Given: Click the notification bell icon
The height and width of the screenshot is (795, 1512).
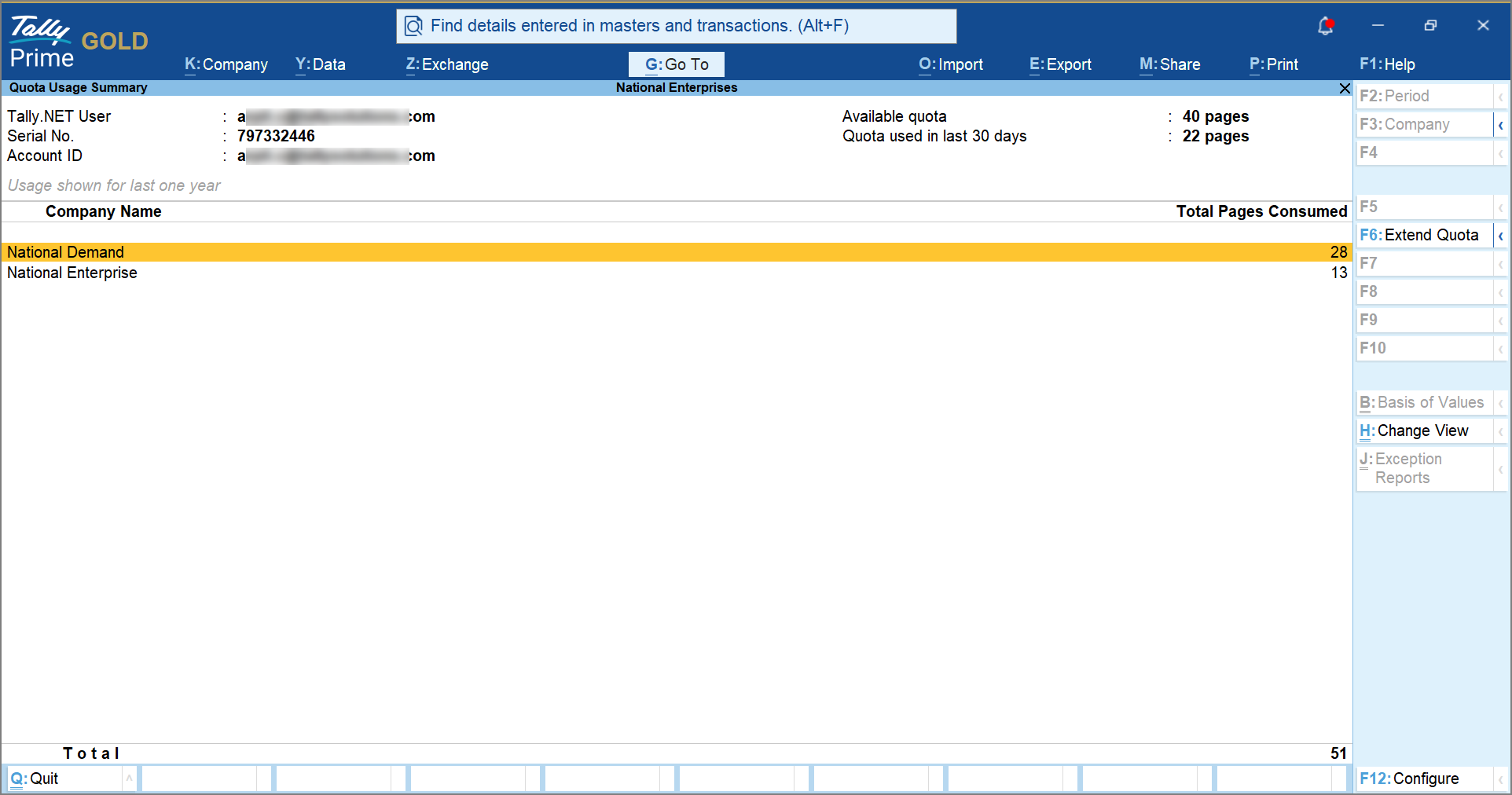Looking at the screenshot, I should coord(1325,26).
